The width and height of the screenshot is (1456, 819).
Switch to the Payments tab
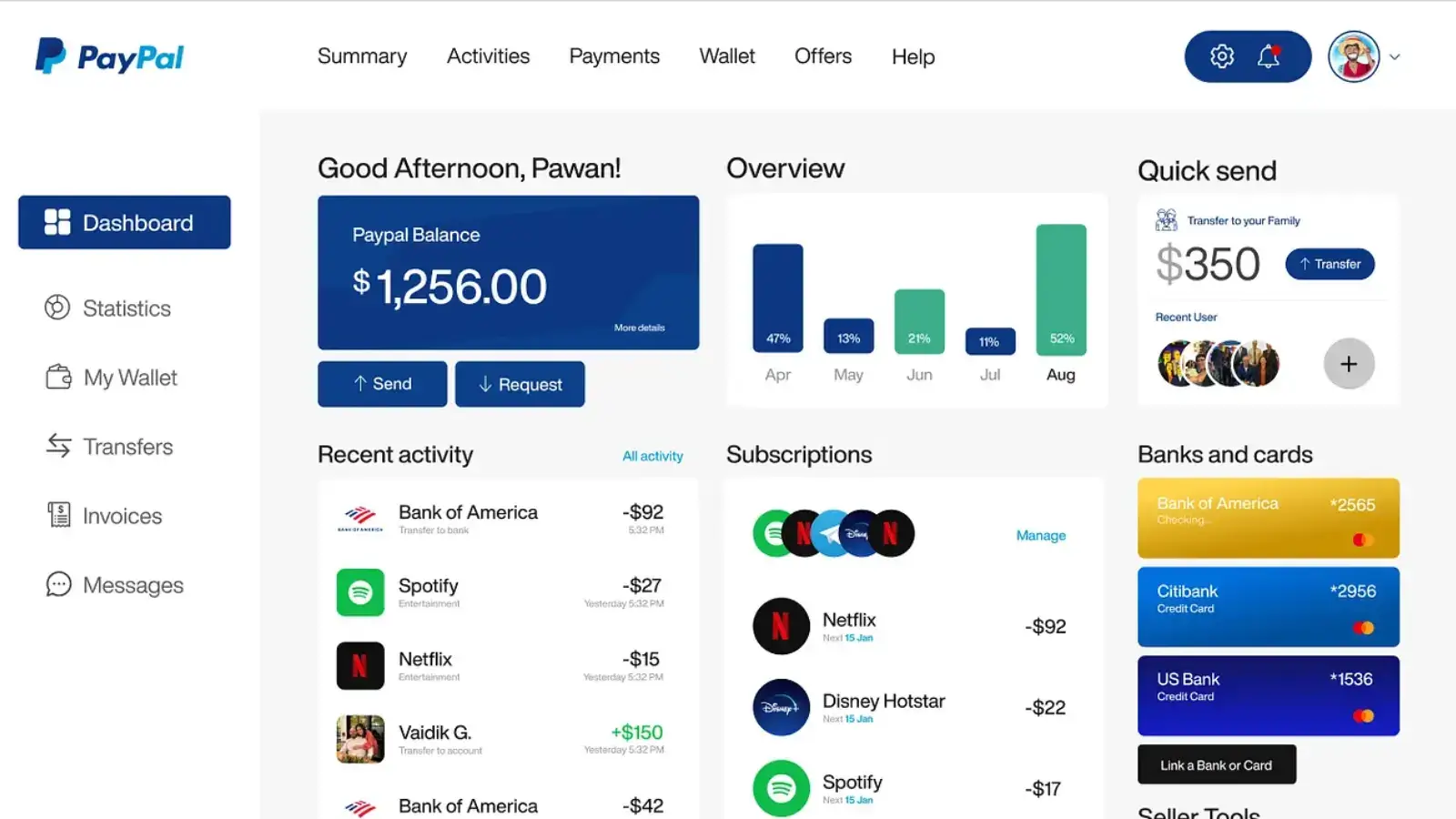[x=614, y=56]
